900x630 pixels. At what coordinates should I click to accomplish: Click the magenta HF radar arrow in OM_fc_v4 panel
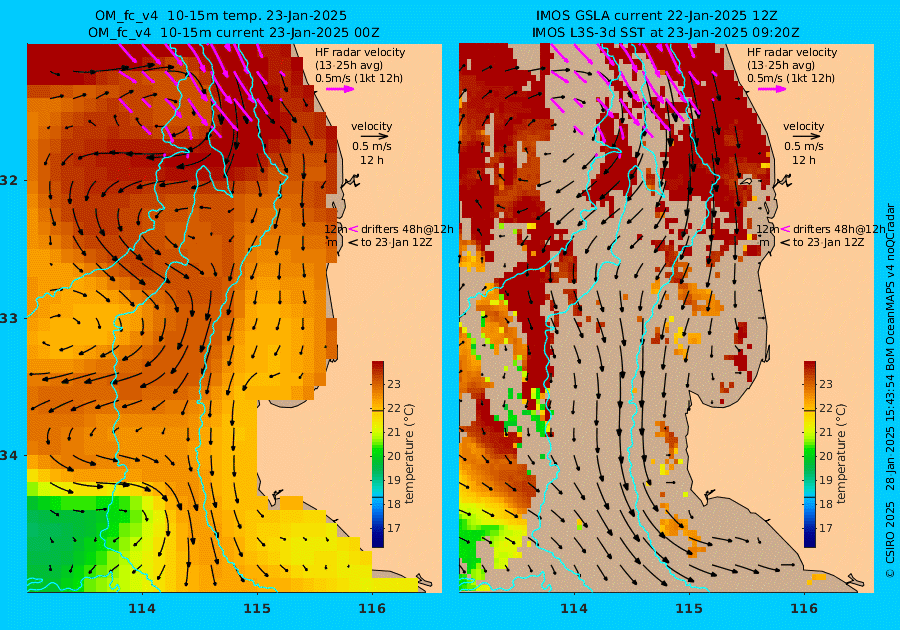click(x=340, y=89)
